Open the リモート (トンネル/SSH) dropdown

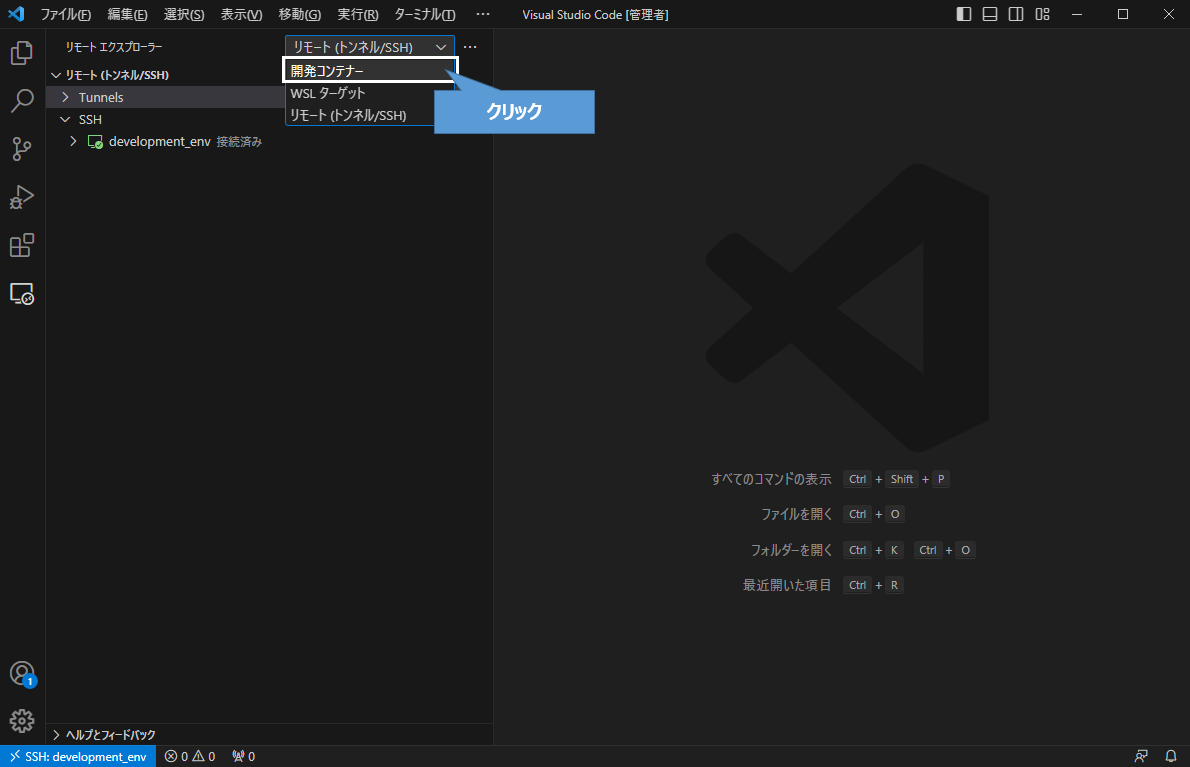[x=367, y=46]
